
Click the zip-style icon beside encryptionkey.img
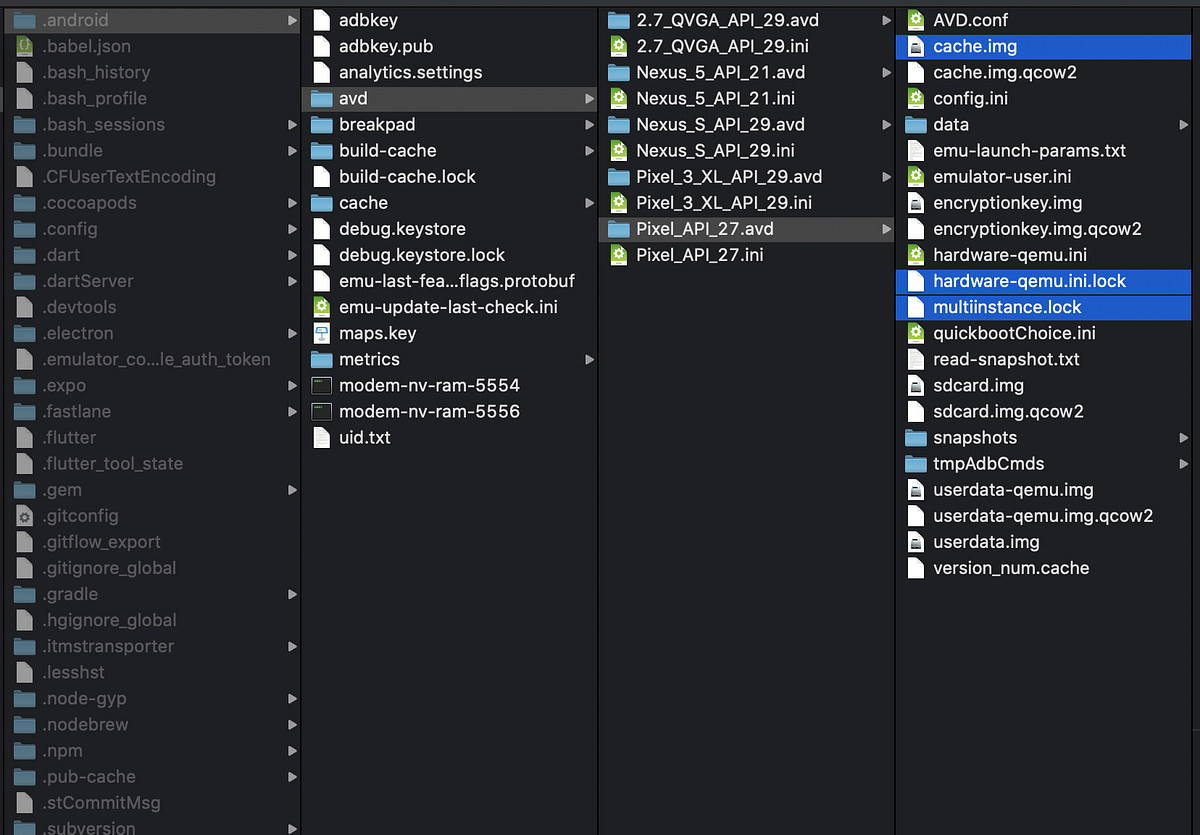point(918,202)
